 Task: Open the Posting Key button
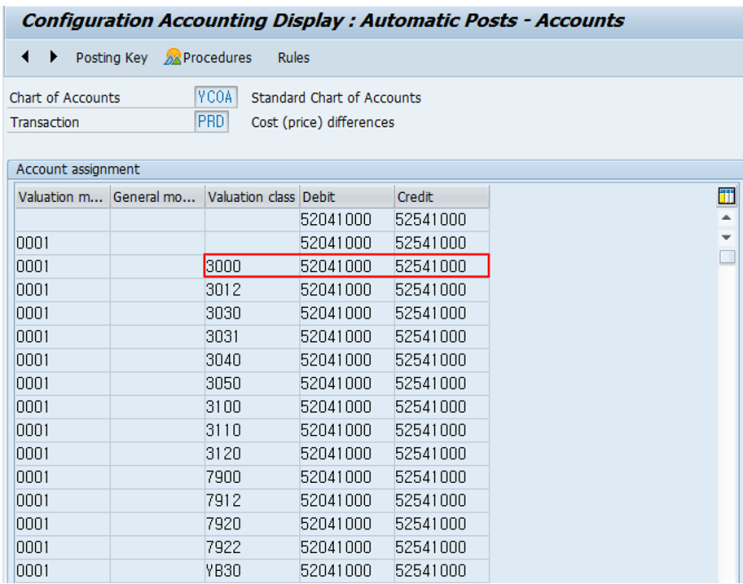tap(112, 58)
